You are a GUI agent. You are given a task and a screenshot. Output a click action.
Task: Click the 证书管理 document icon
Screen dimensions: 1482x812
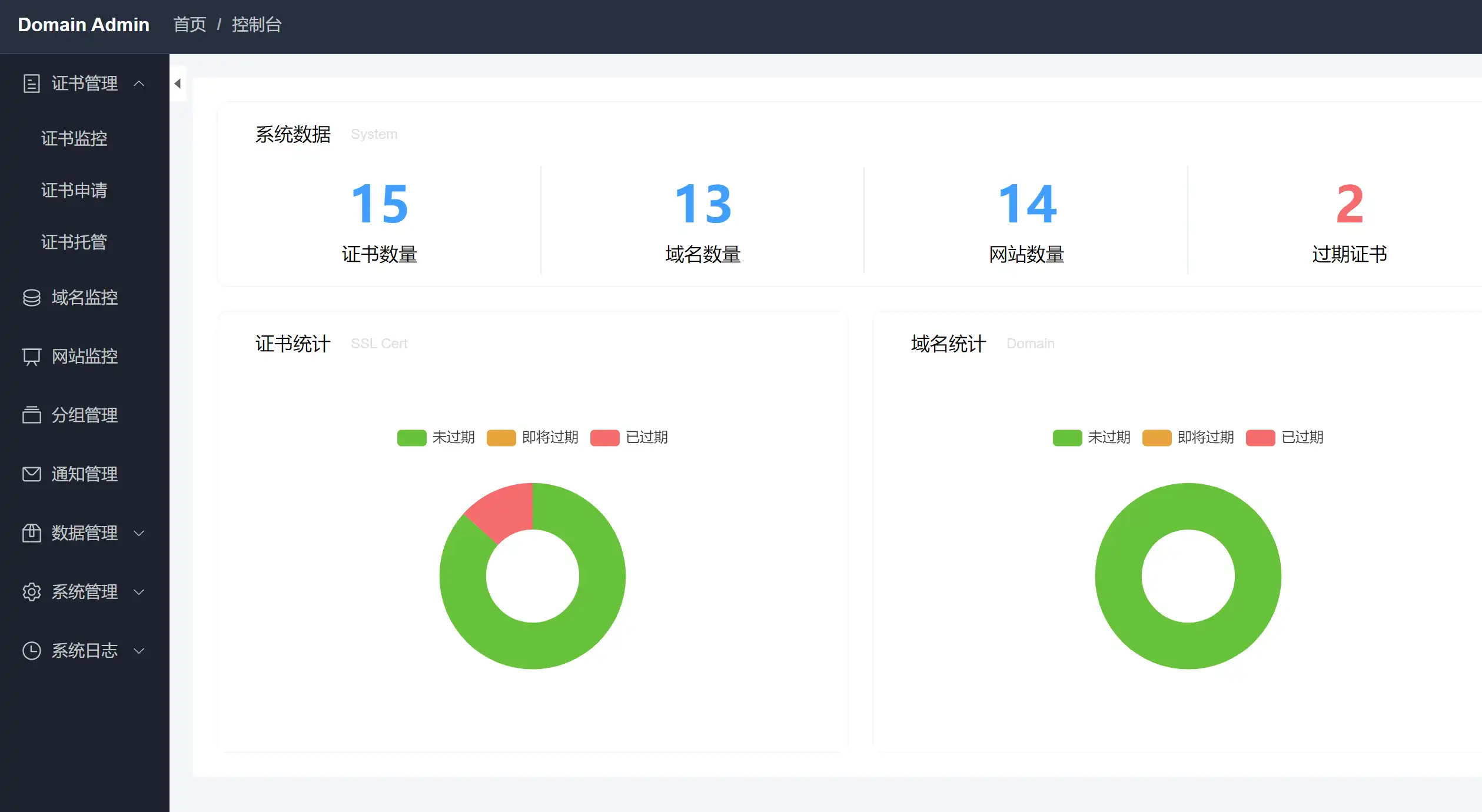[31, 84]
